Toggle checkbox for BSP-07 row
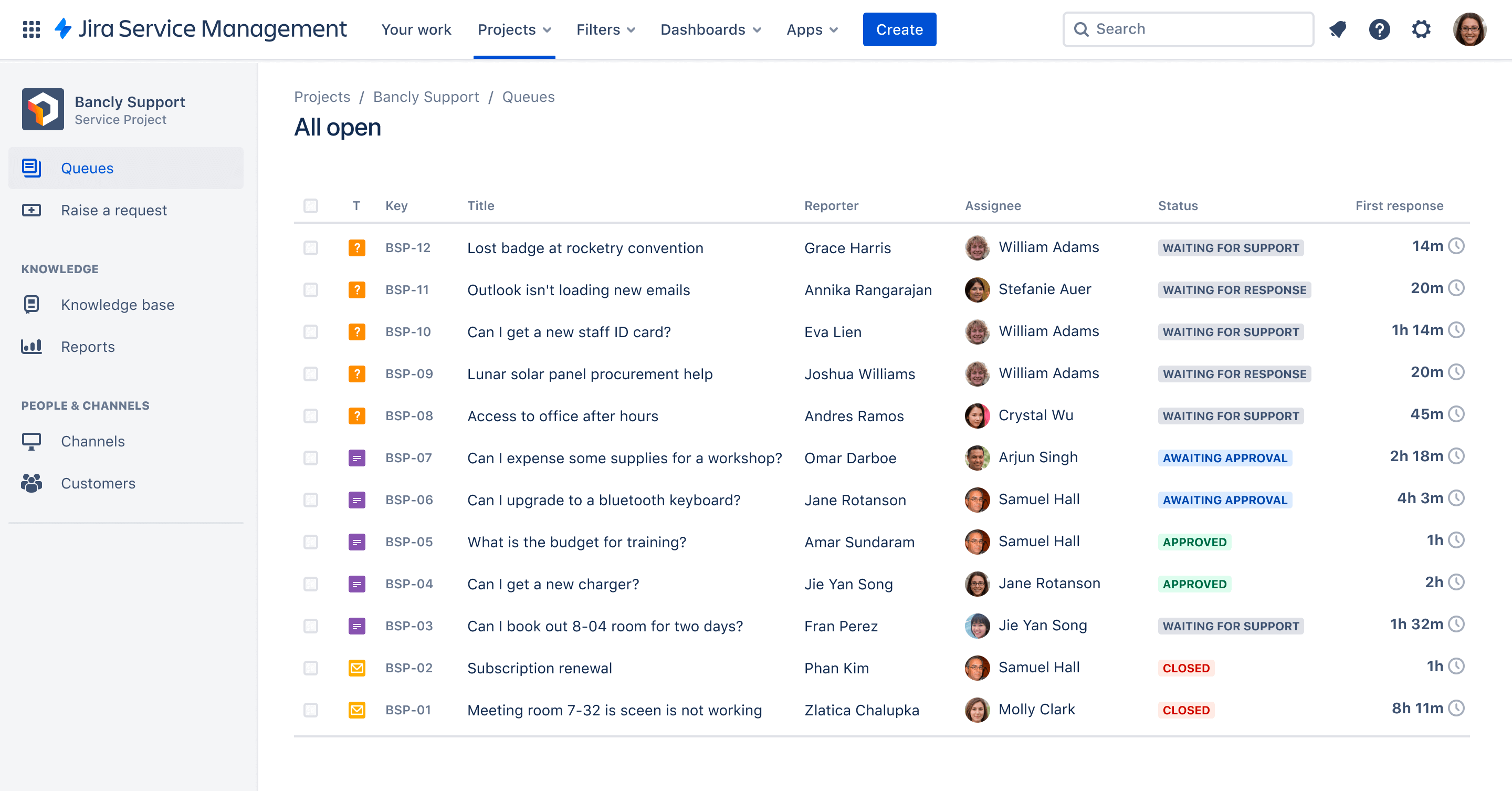The width and height of the screenshot is (1512, 791). pos(312,457)
